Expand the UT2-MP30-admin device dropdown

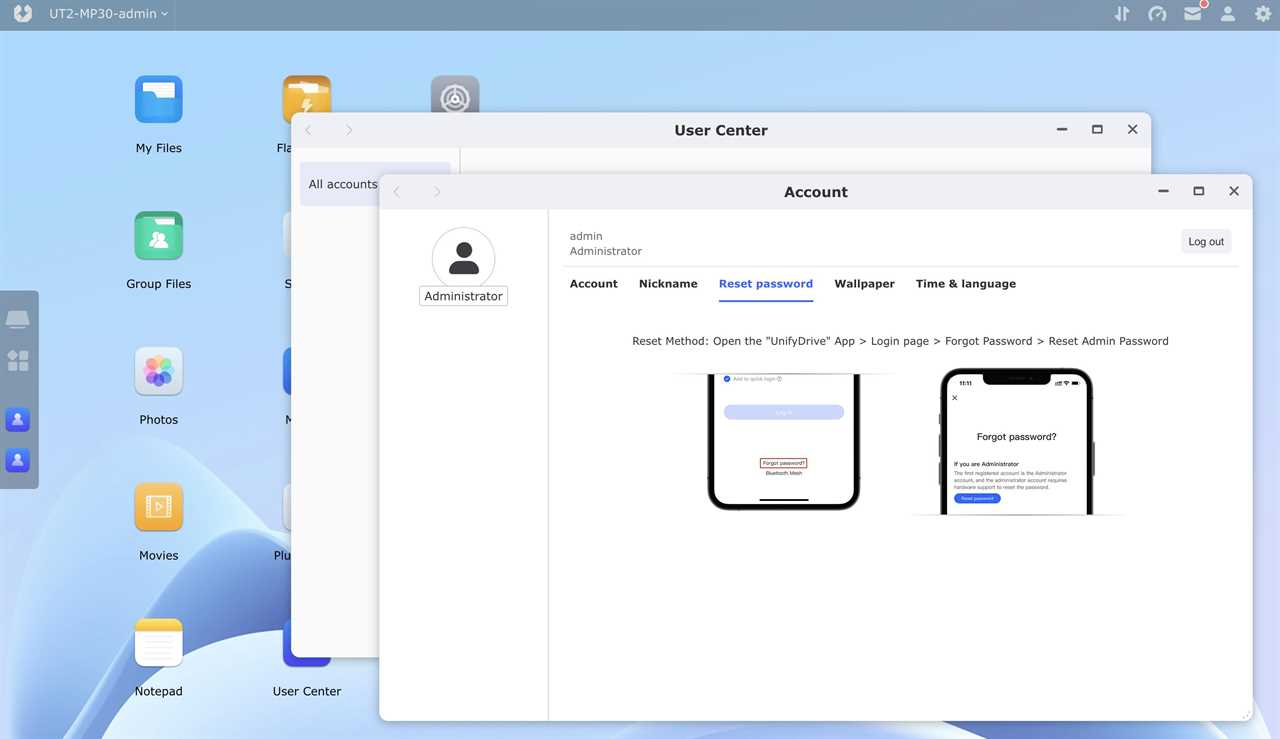(108, 14)
